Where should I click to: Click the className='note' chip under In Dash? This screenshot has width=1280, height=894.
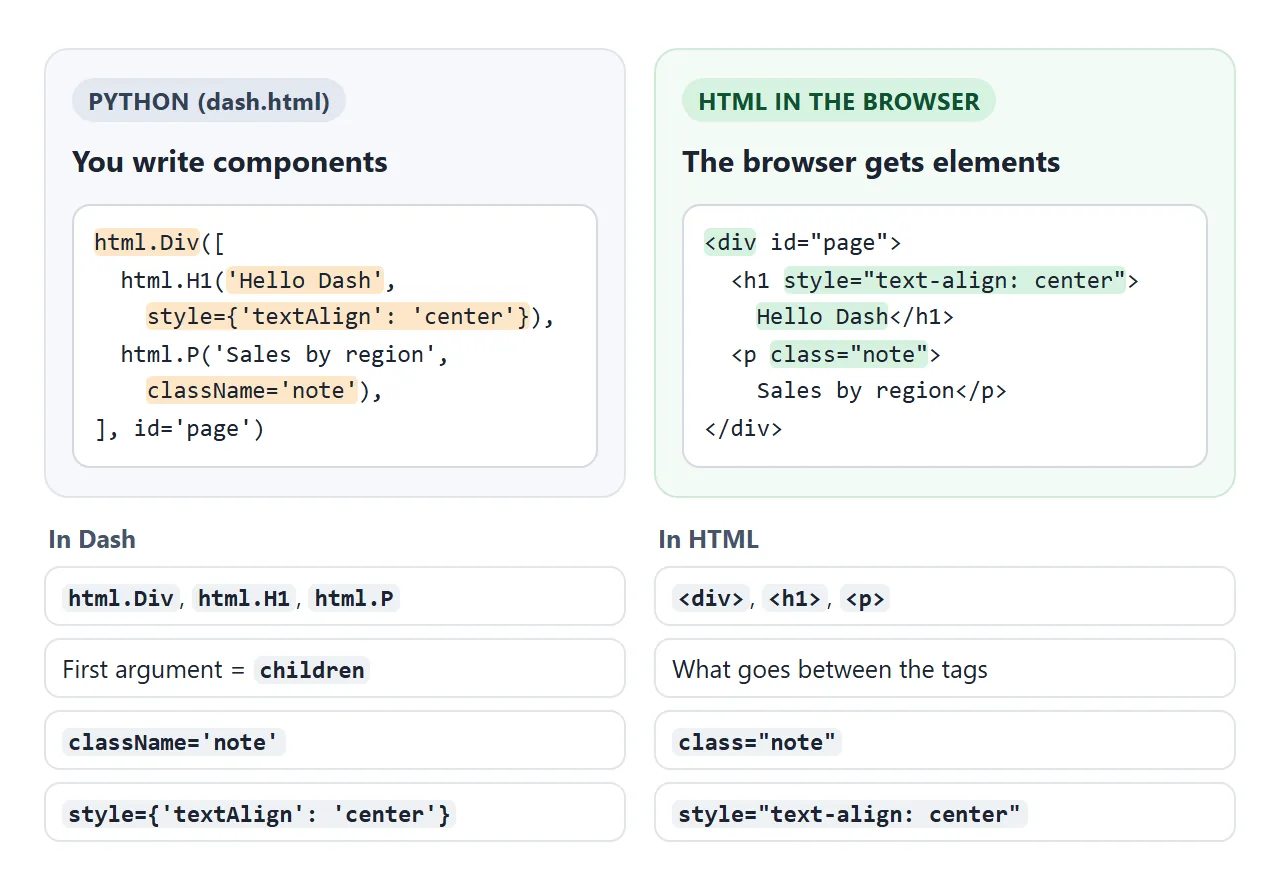pyautogui.click(x=174, y=742)
